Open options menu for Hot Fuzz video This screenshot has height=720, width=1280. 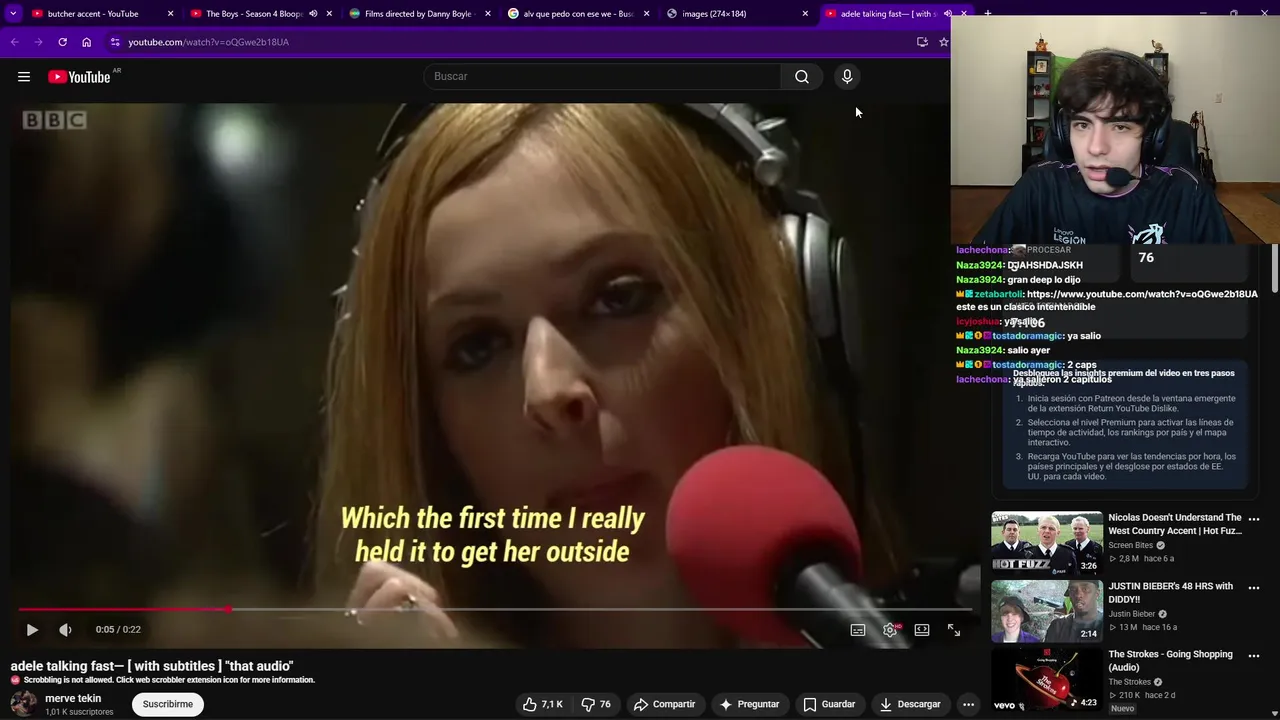coord(1254,519)
